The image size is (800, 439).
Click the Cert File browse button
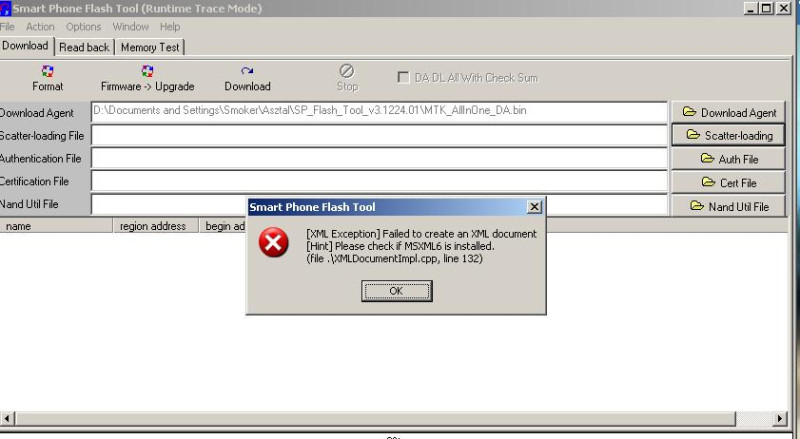pos(729,183)
